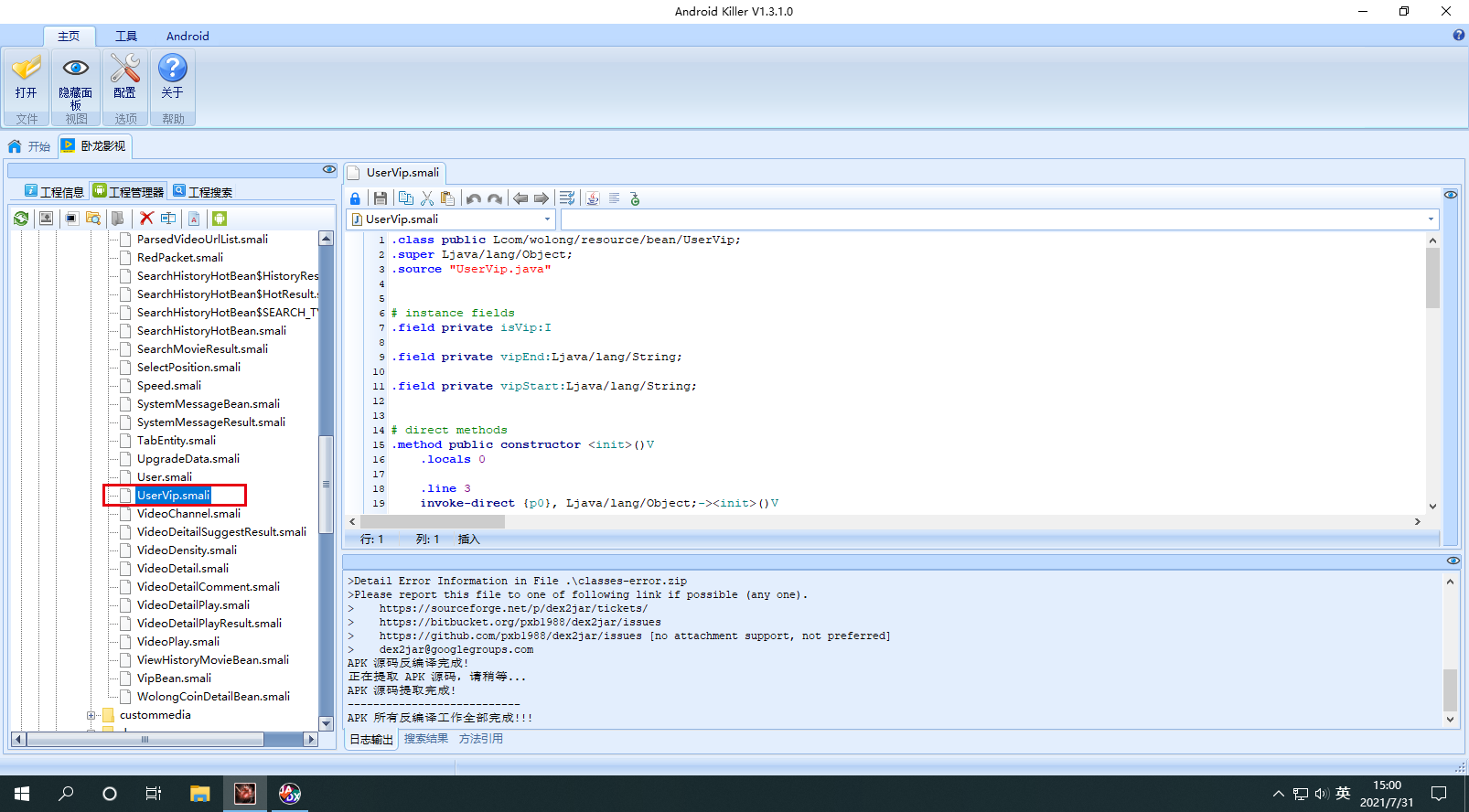
Task: Click the navigate back left arrow icon
Action: [520, 198]
